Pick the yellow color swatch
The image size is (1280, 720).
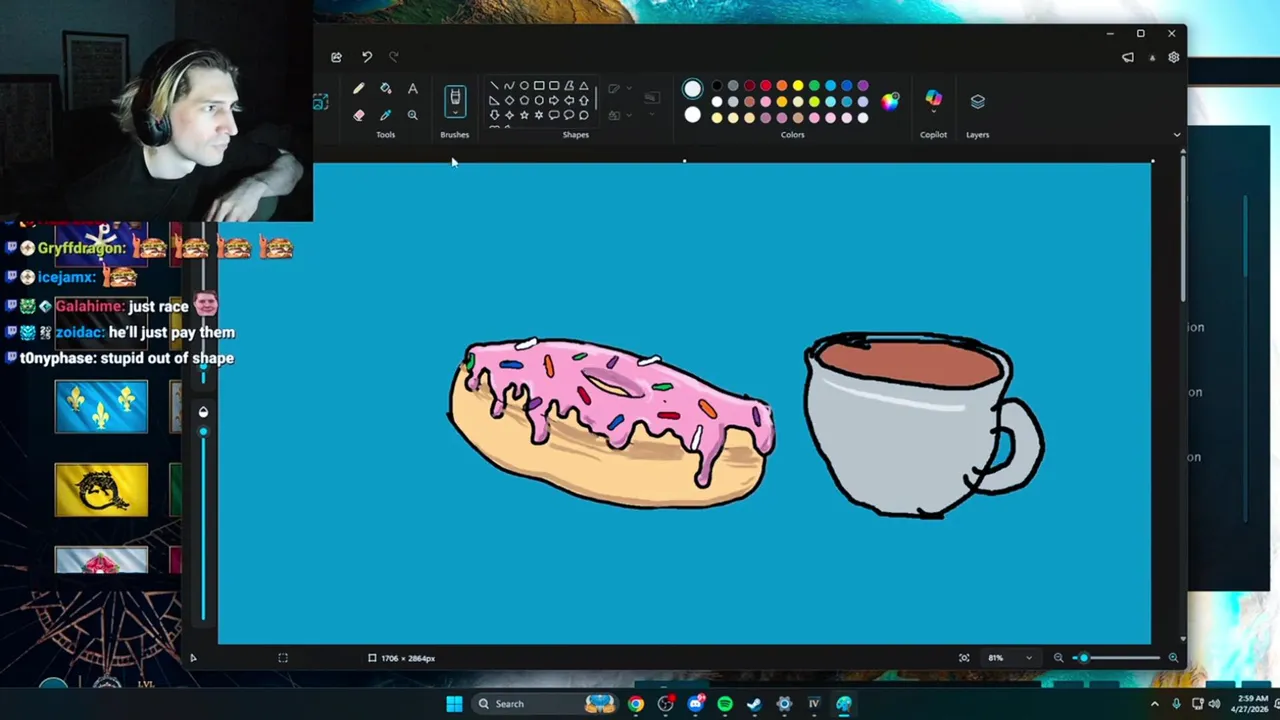[798, 85]
